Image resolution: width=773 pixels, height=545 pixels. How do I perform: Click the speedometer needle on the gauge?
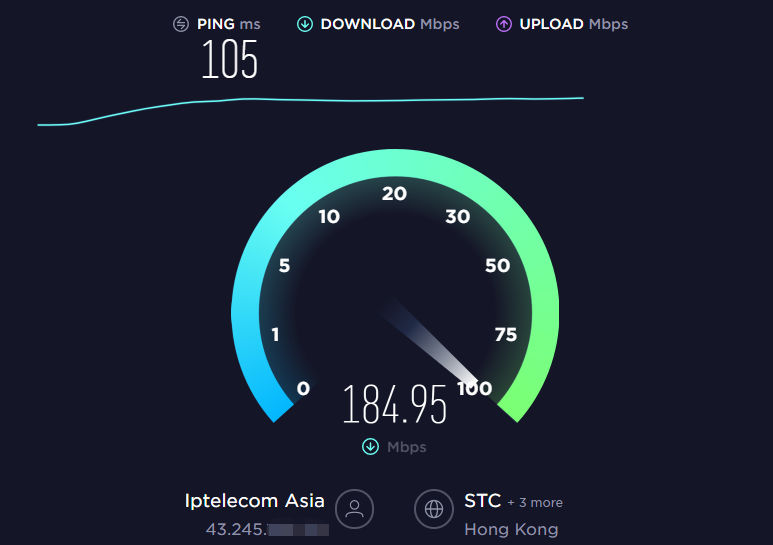pyautogui.click(x=428, y=341)
